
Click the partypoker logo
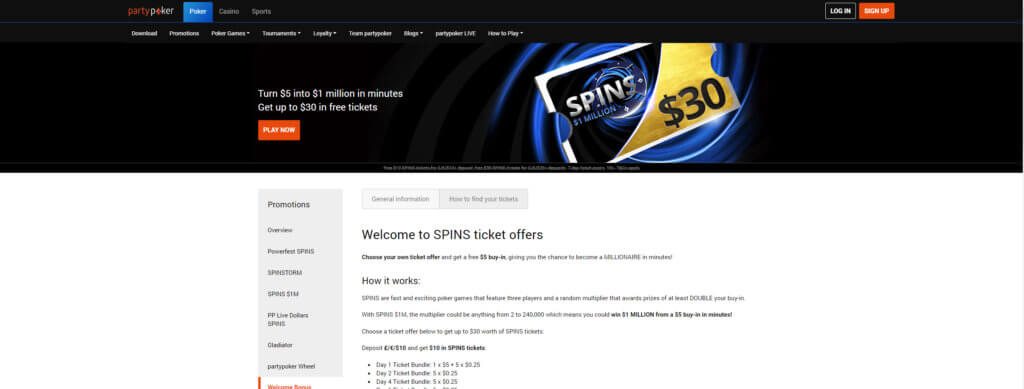151,11
